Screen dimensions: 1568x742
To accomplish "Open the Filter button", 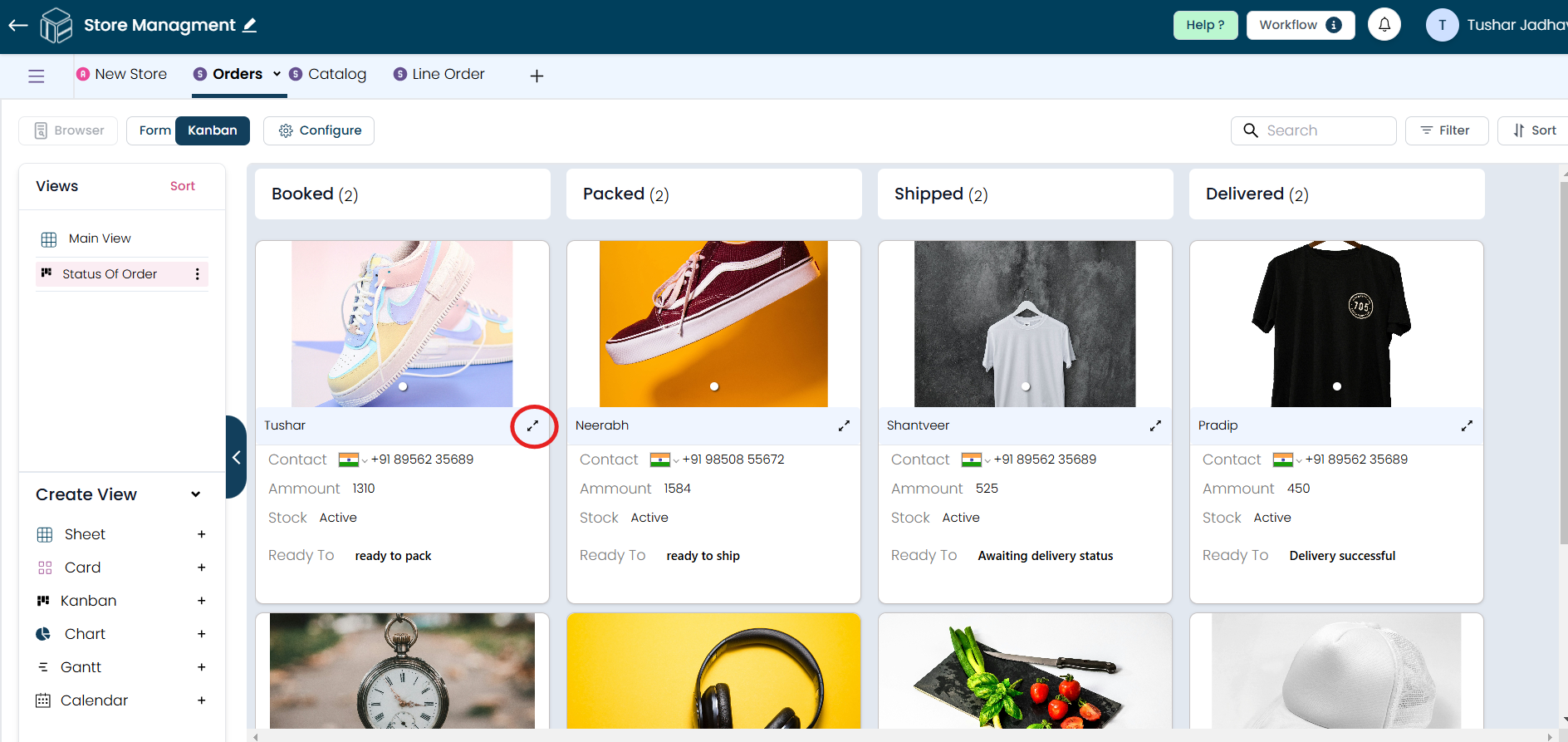I will 1446,130.
